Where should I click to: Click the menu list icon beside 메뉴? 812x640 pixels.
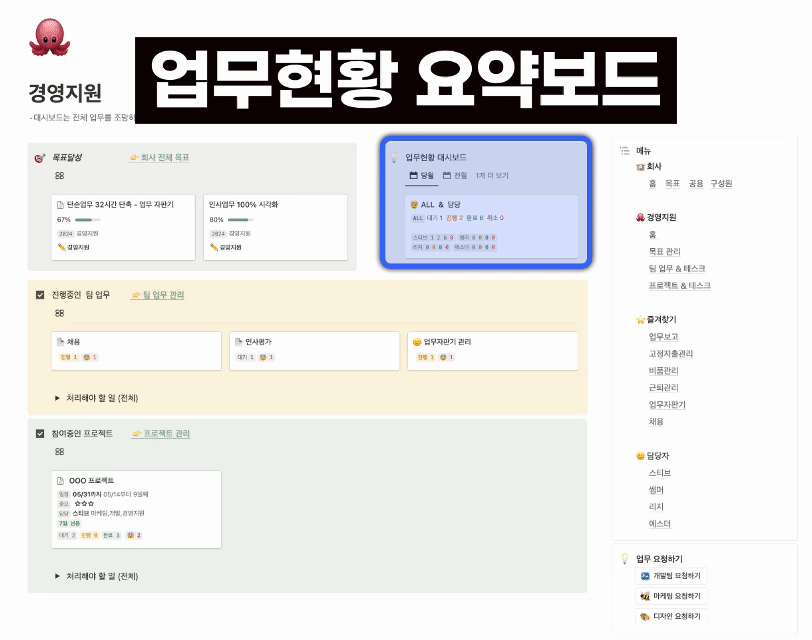pyautogui.click(x=624, y=150)
